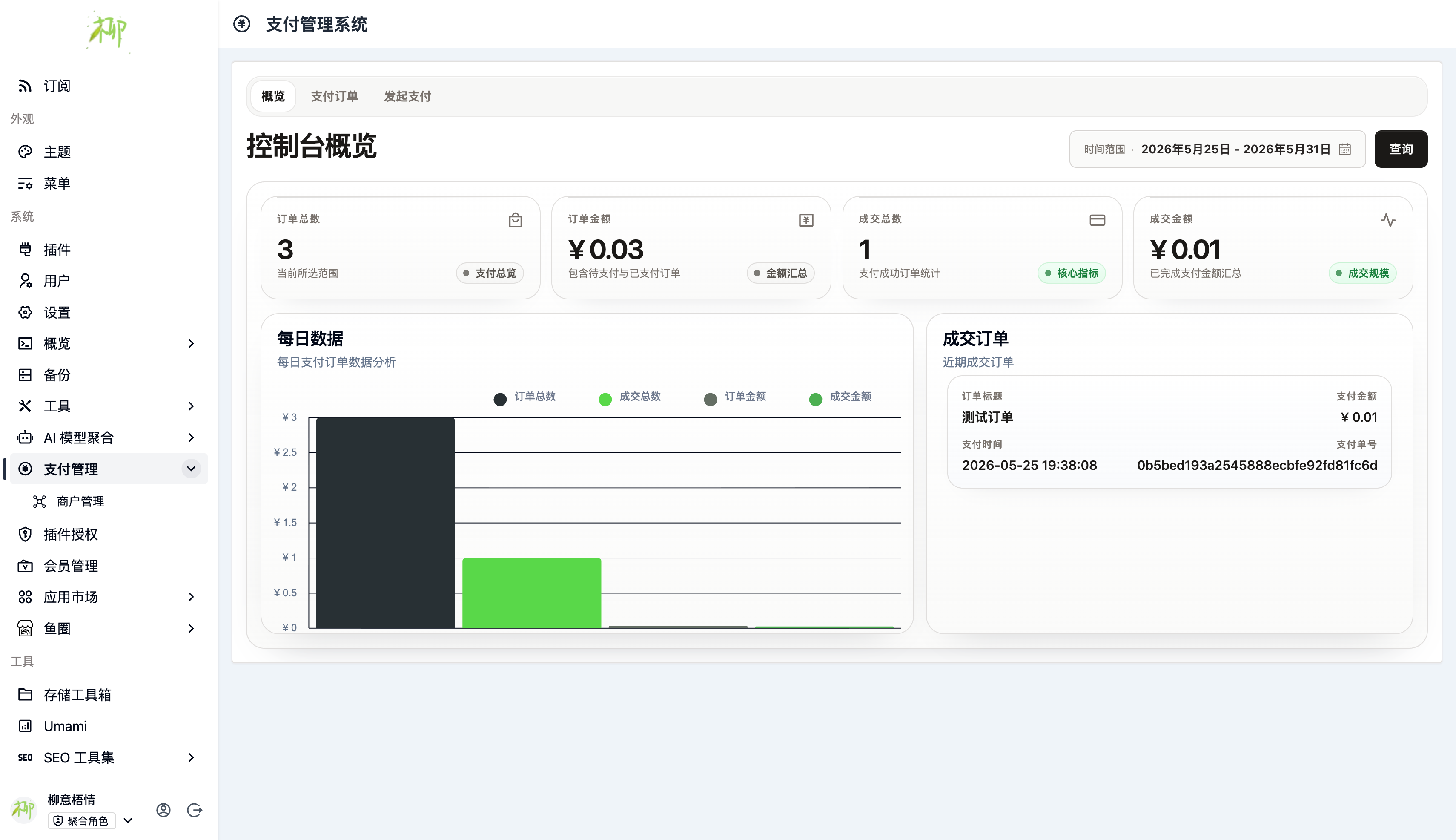
Task: Open 会员管理 menu item
Action: 109,566
